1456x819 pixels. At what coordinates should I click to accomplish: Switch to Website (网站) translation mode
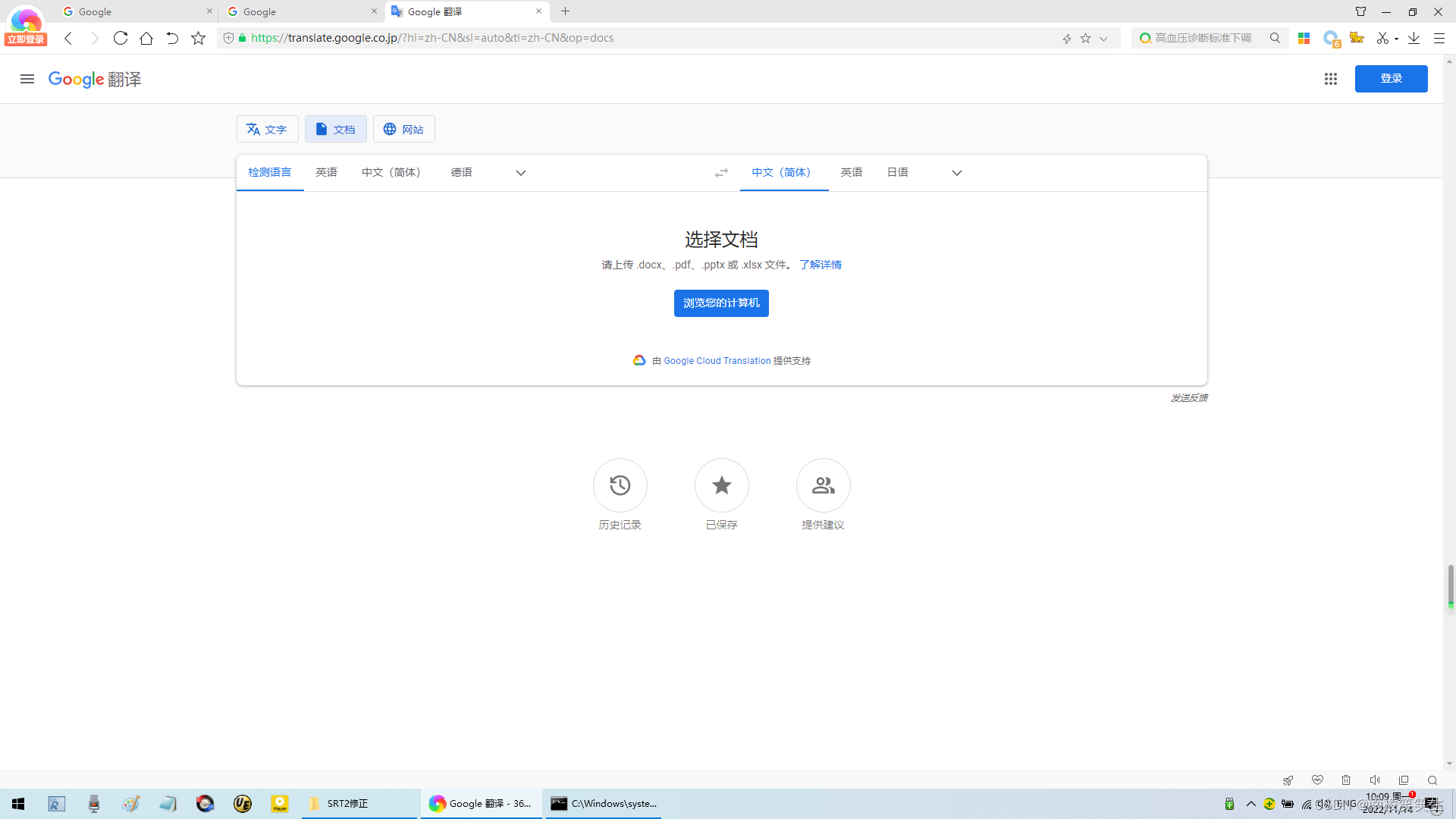[403, 129]
